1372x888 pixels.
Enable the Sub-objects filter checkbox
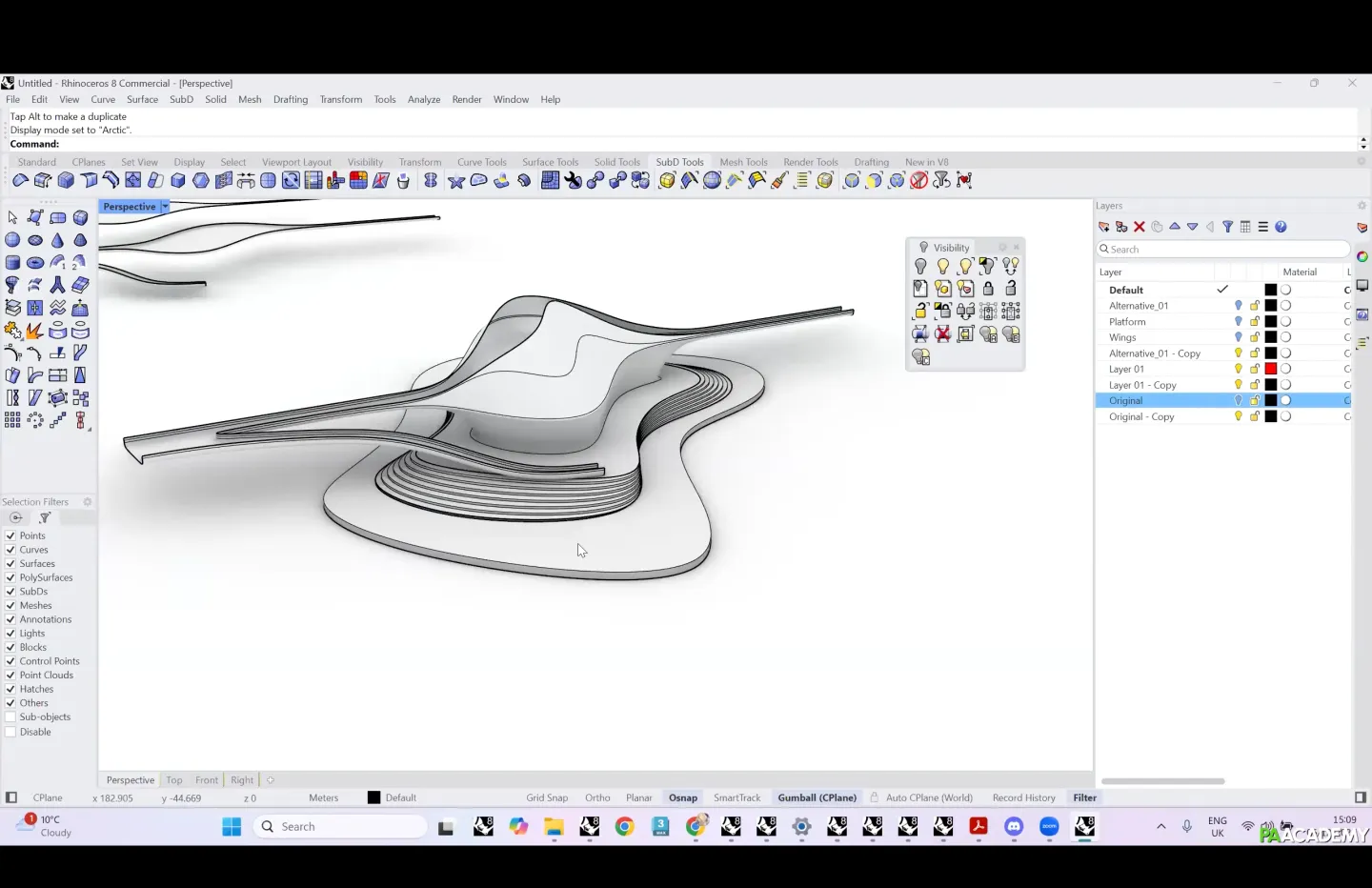10,717
